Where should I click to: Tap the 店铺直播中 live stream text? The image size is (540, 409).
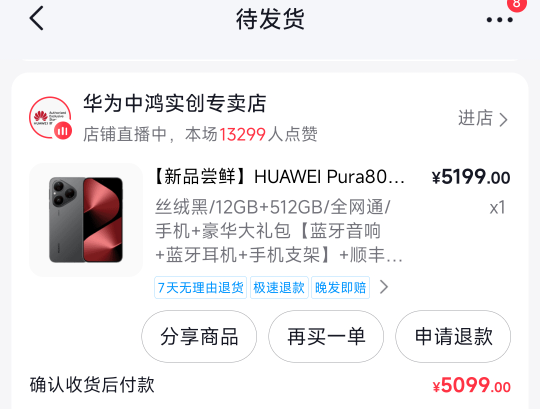[x=125, y=134]
